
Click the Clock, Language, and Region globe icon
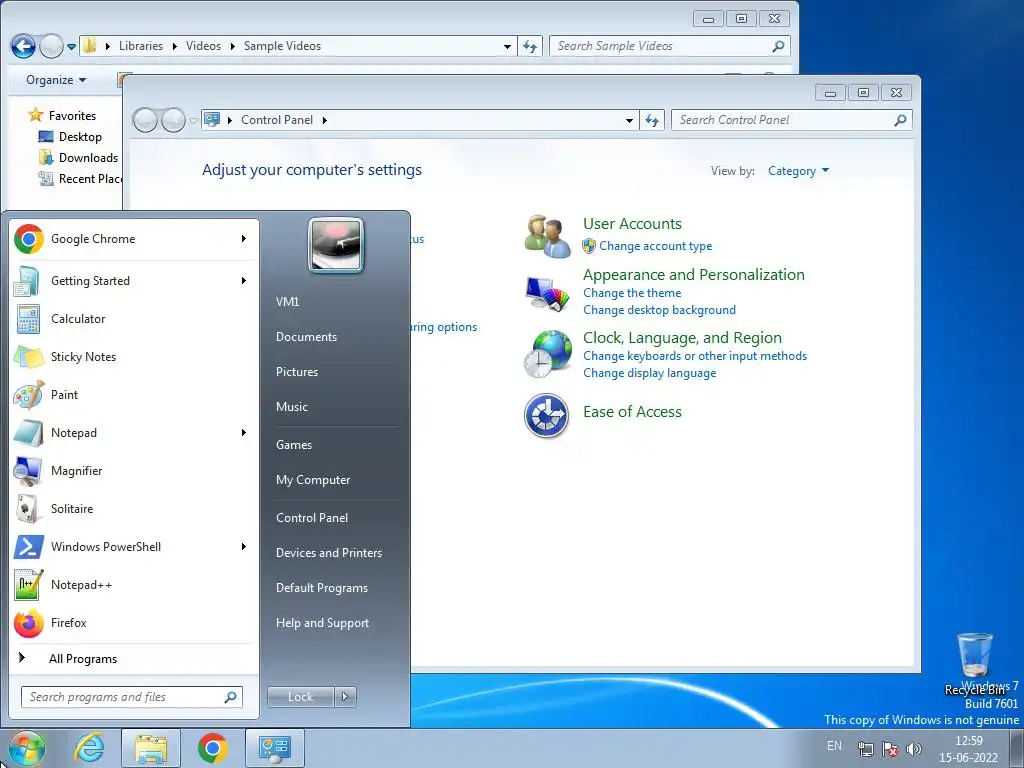547,353
